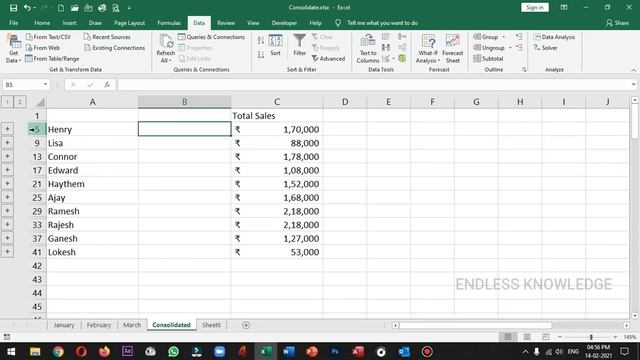Viewport: 640px width, 360px height.
Task: Open Chrome from the taskbar
Action: pos(58,351)
